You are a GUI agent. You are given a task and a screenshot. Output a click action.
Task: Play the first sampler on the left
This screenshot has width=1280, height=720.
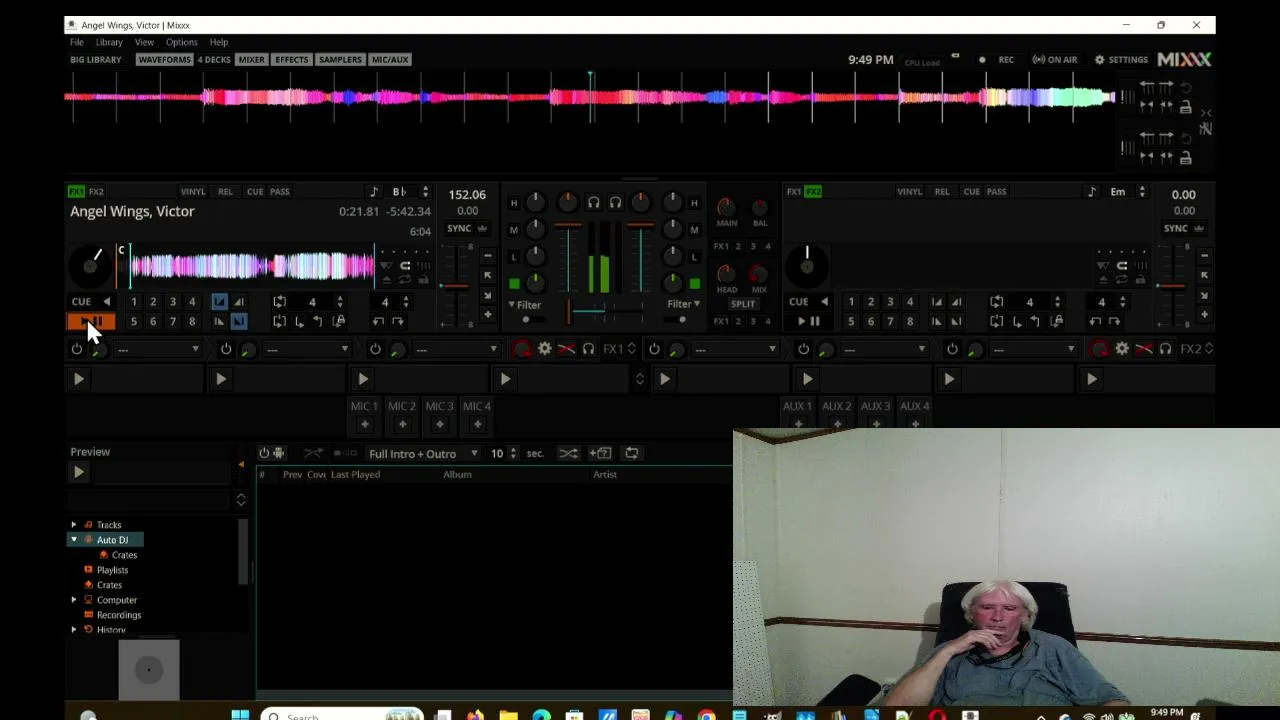78,379
